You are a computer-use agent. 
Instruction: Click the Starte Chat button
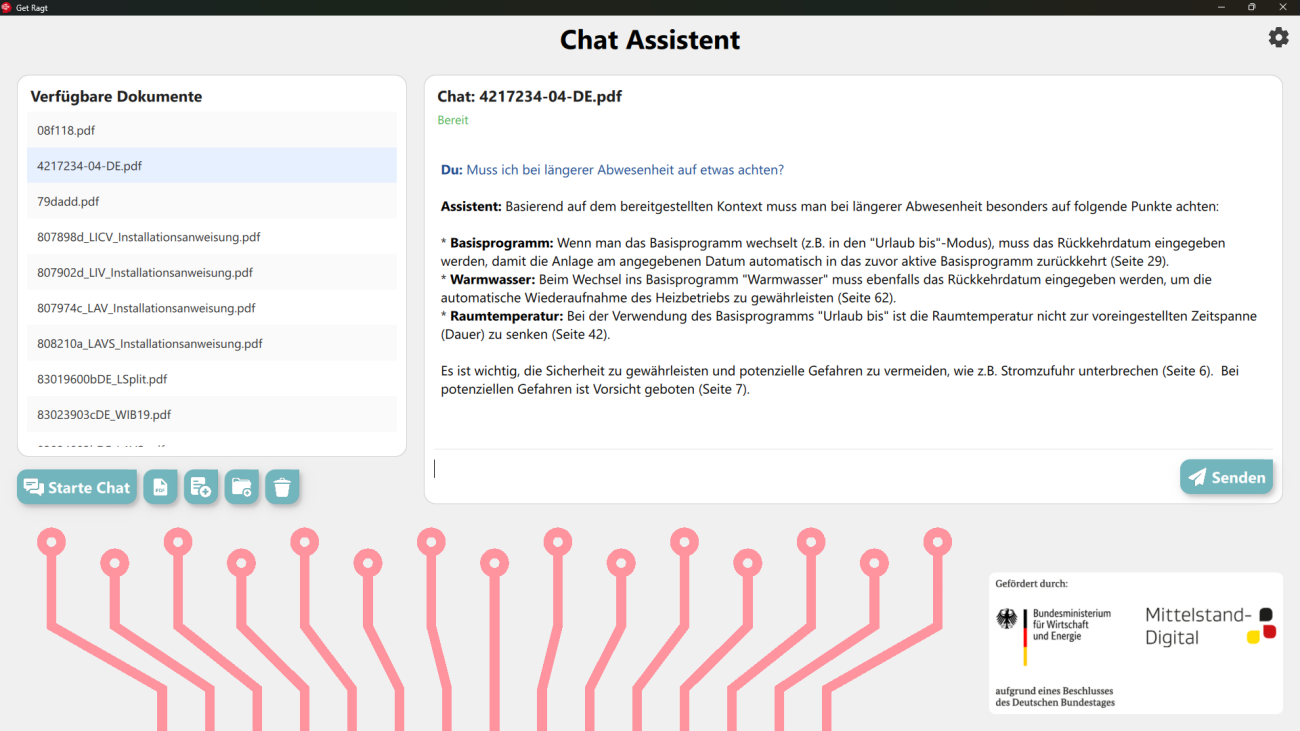pyautogui.click(x=77, y=487)
